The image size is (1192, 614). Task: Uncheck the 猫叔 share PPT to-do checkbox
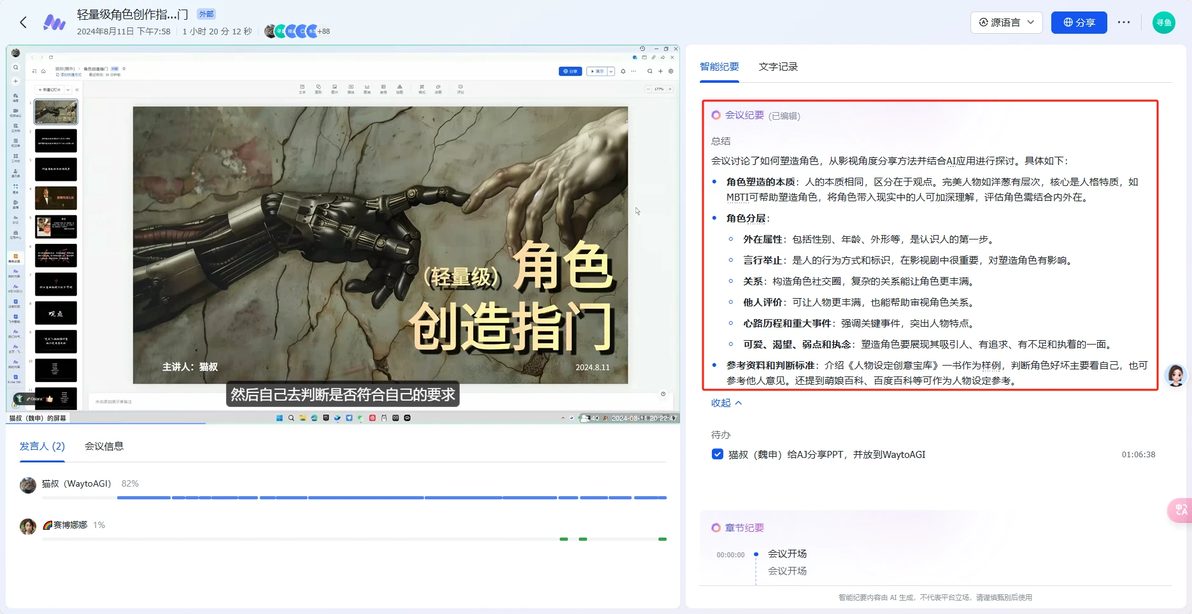pyautogui.click(x=717, y=454)
